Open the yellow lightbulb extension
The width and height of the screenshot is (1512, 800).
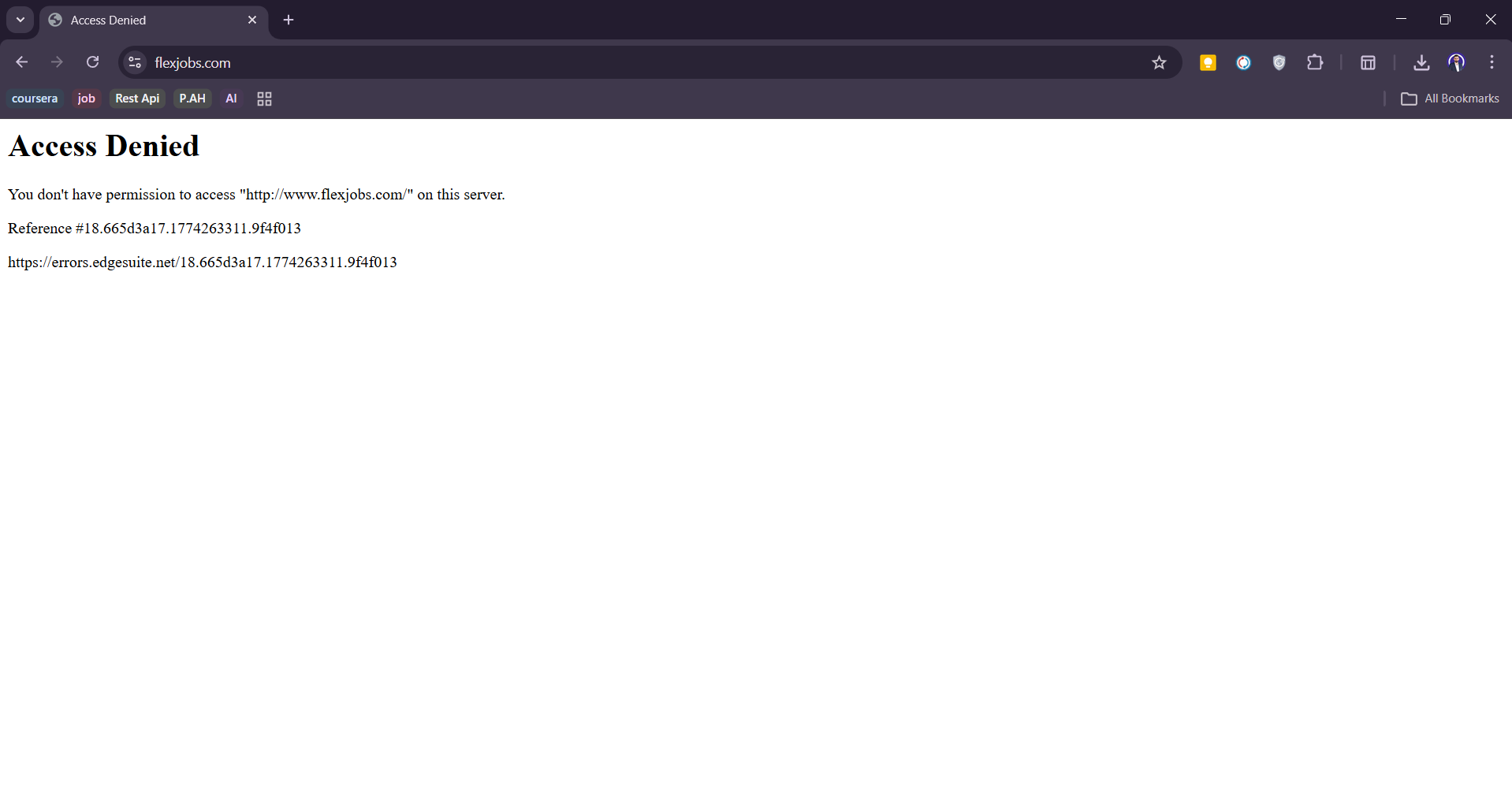tap(1207, 62)
